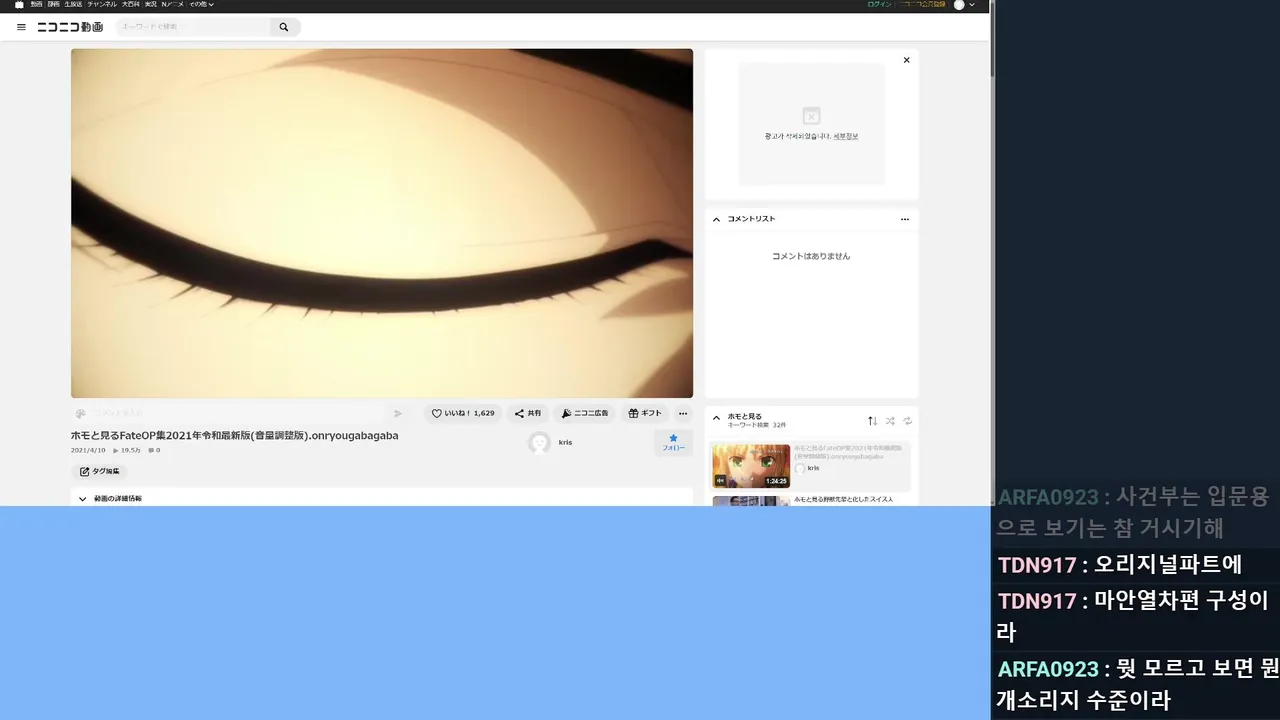Focus the keyword search field
Screen dimensions: 1280x720
click(193, 27)
